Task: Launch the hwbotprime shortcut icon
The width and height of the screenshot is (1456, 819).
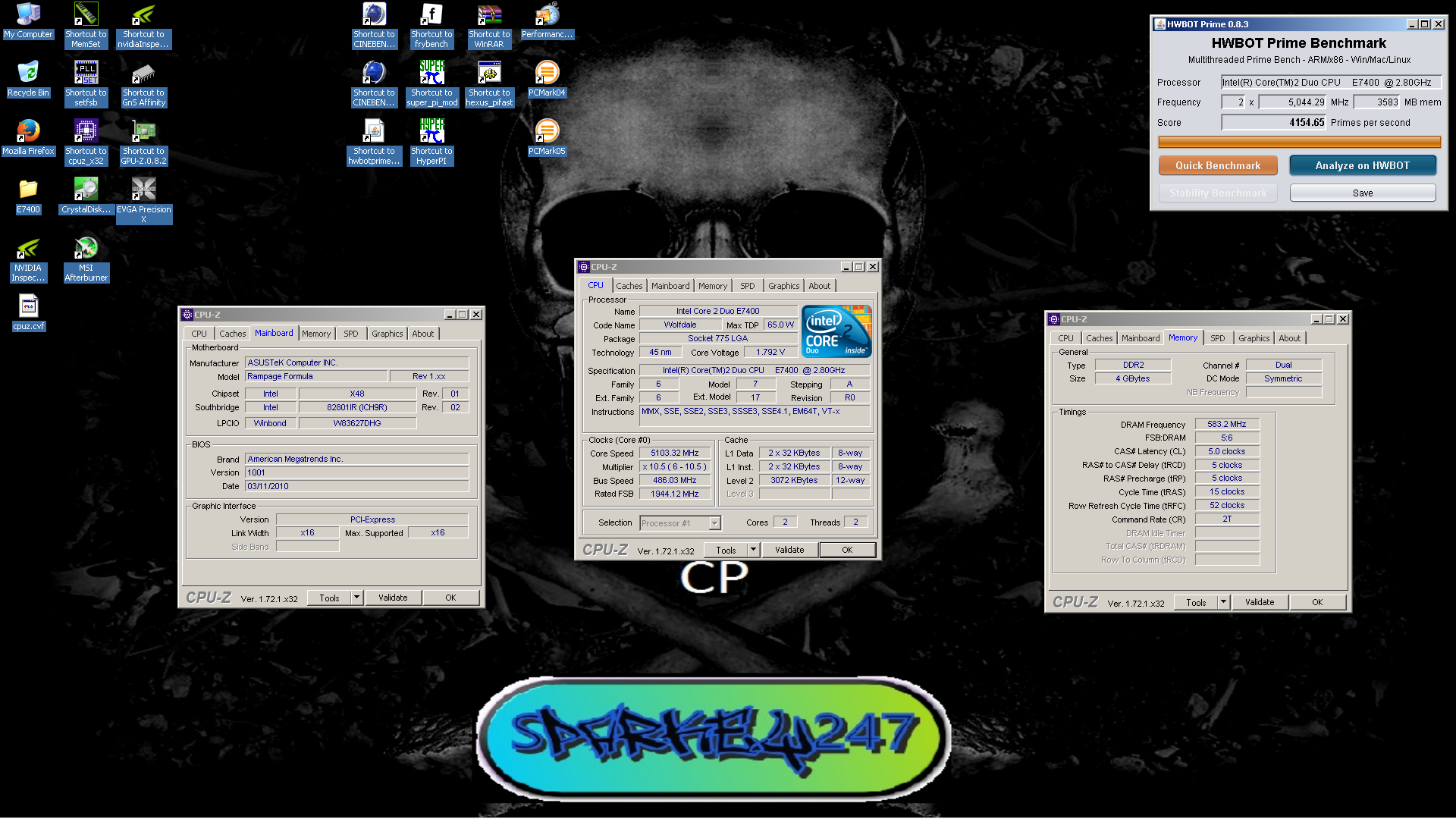Action: coord(374,142)
